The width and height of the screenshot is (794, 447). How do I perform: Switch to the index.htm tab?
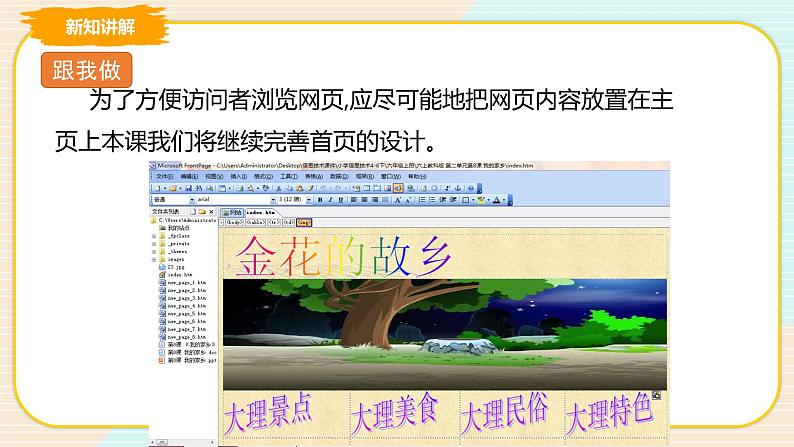click(261, 212)
